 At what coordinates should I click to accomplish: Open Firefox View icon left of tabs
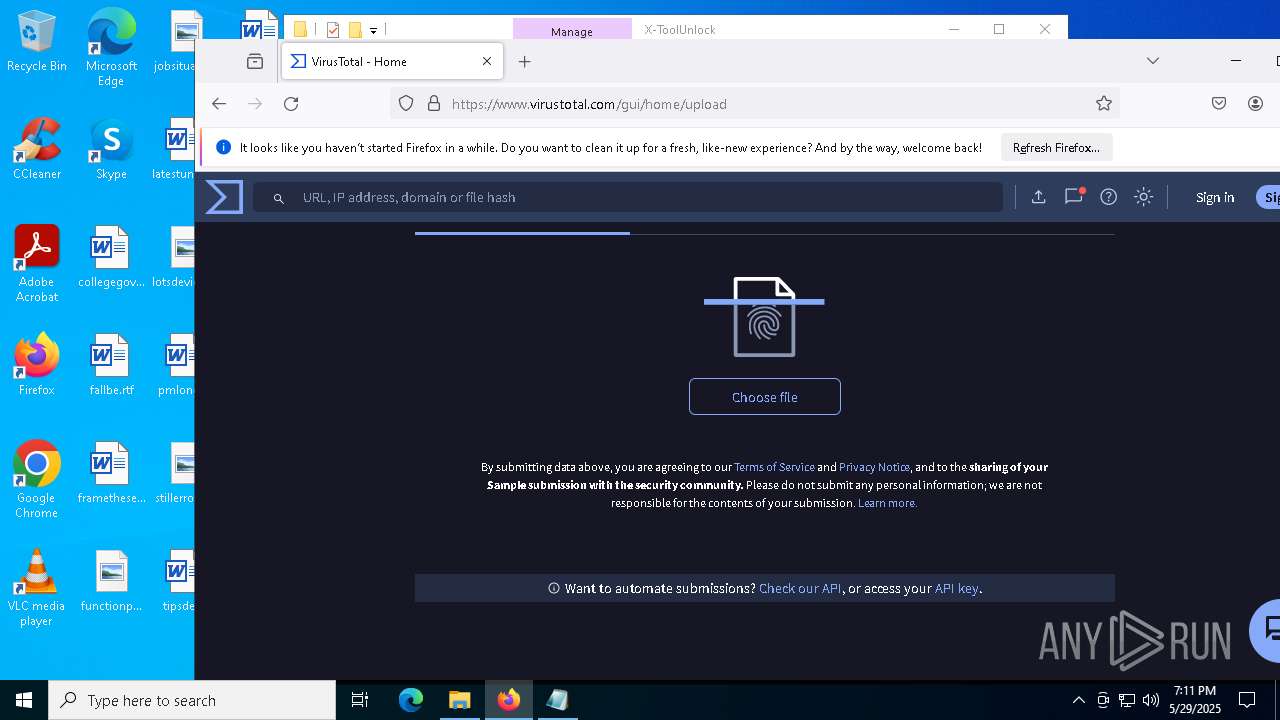(255, 62)
